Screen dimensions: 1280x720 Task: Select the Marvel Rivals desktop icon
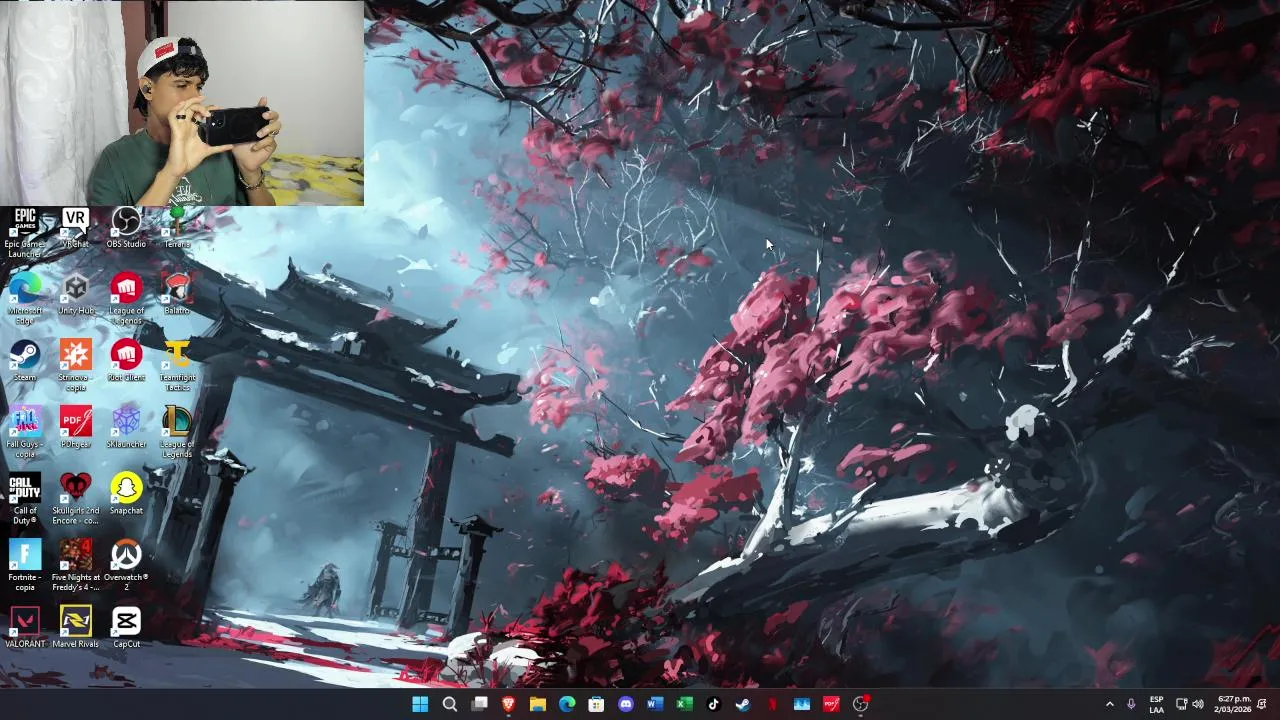(x=75, y=628)
